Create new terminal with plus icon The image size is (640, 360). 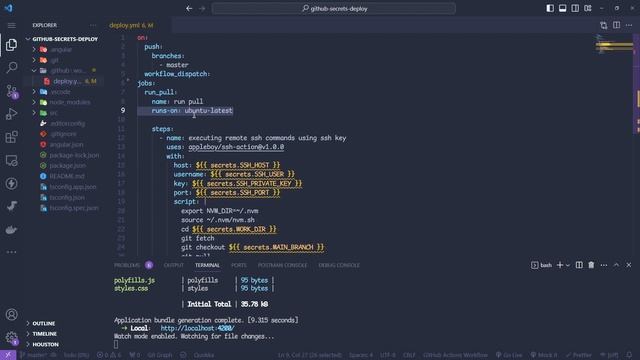[560, 265]
